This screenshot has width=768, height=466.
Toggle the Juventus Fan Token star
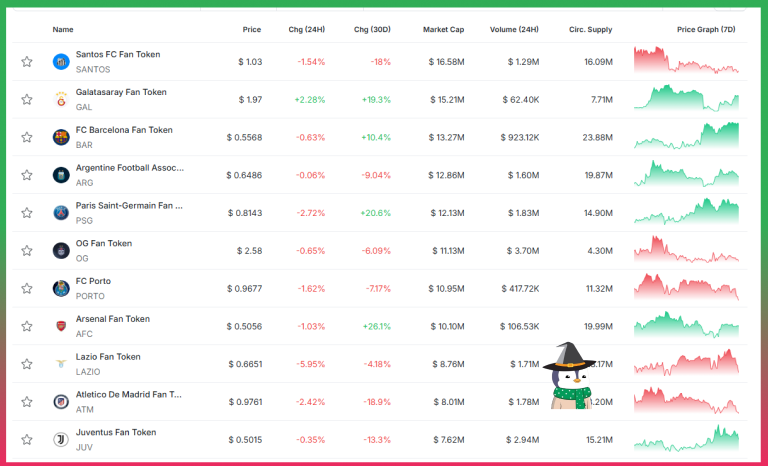27,440
